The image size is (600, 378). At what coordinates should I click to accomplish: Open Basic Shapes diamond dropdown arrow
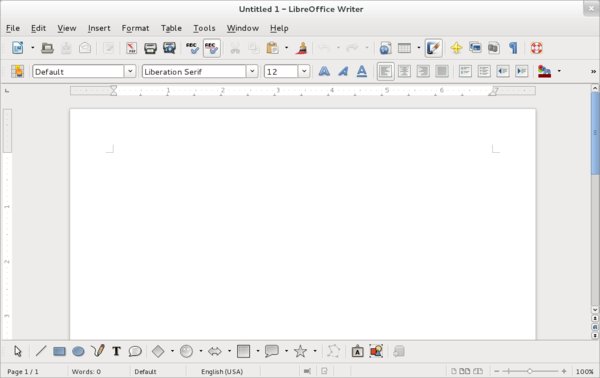click(x=172, y=351)
